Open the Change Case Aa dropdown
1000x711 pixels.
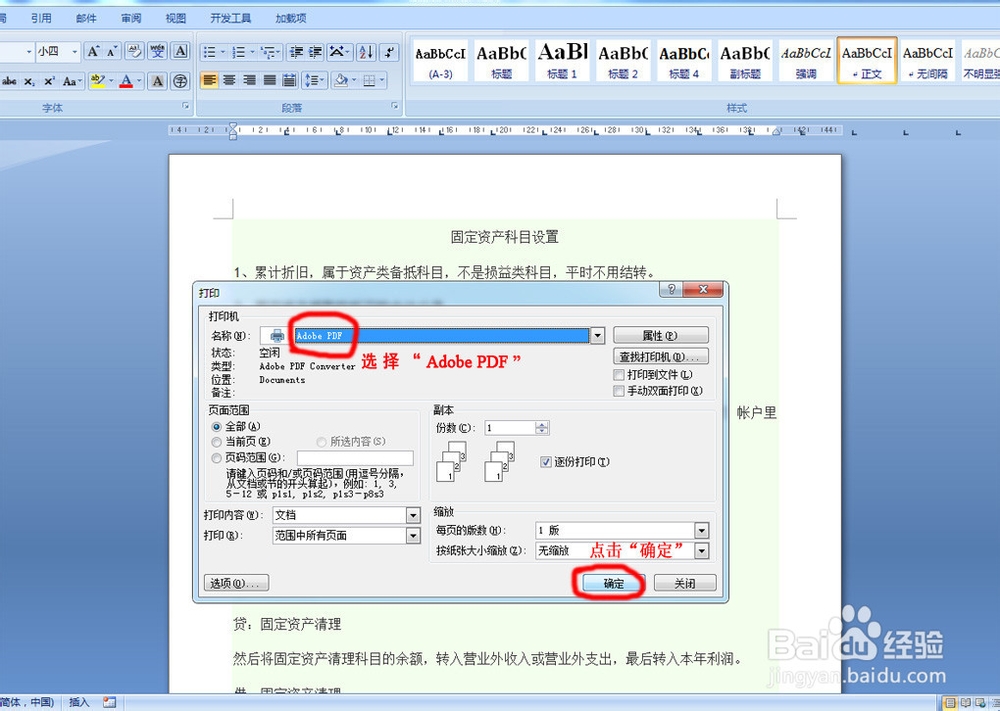click(x=72, y=81)
